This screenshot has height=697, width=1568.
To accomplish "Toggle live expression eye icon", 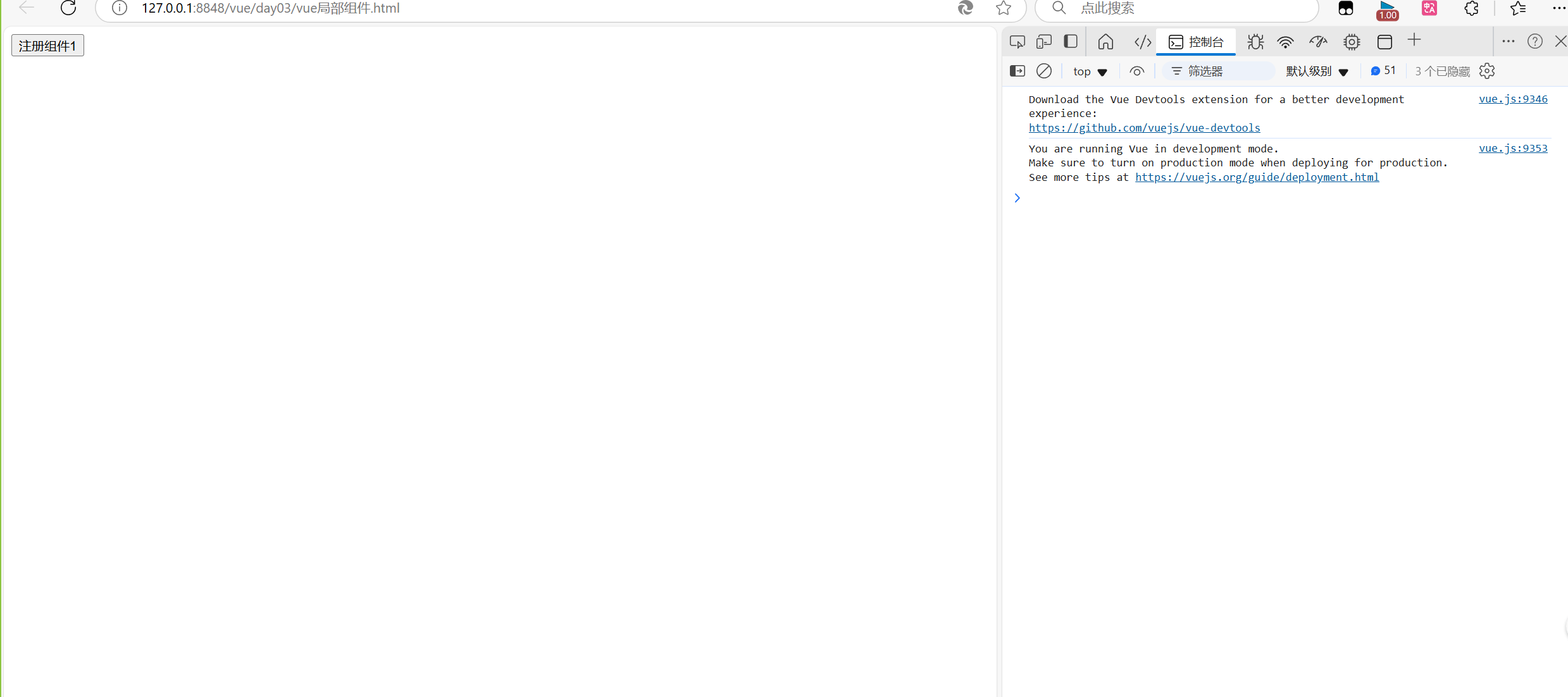I will tap(1136, 71).
